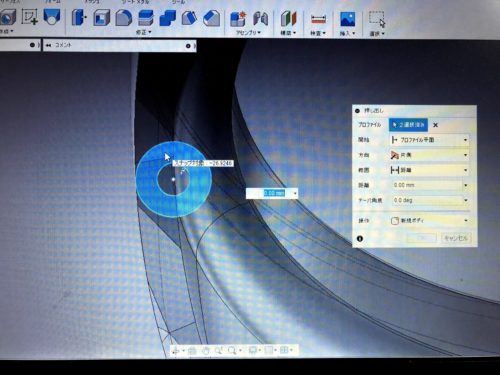Click the キャンセル button
The width and height of the screenshot is (500, 375).
456,238
